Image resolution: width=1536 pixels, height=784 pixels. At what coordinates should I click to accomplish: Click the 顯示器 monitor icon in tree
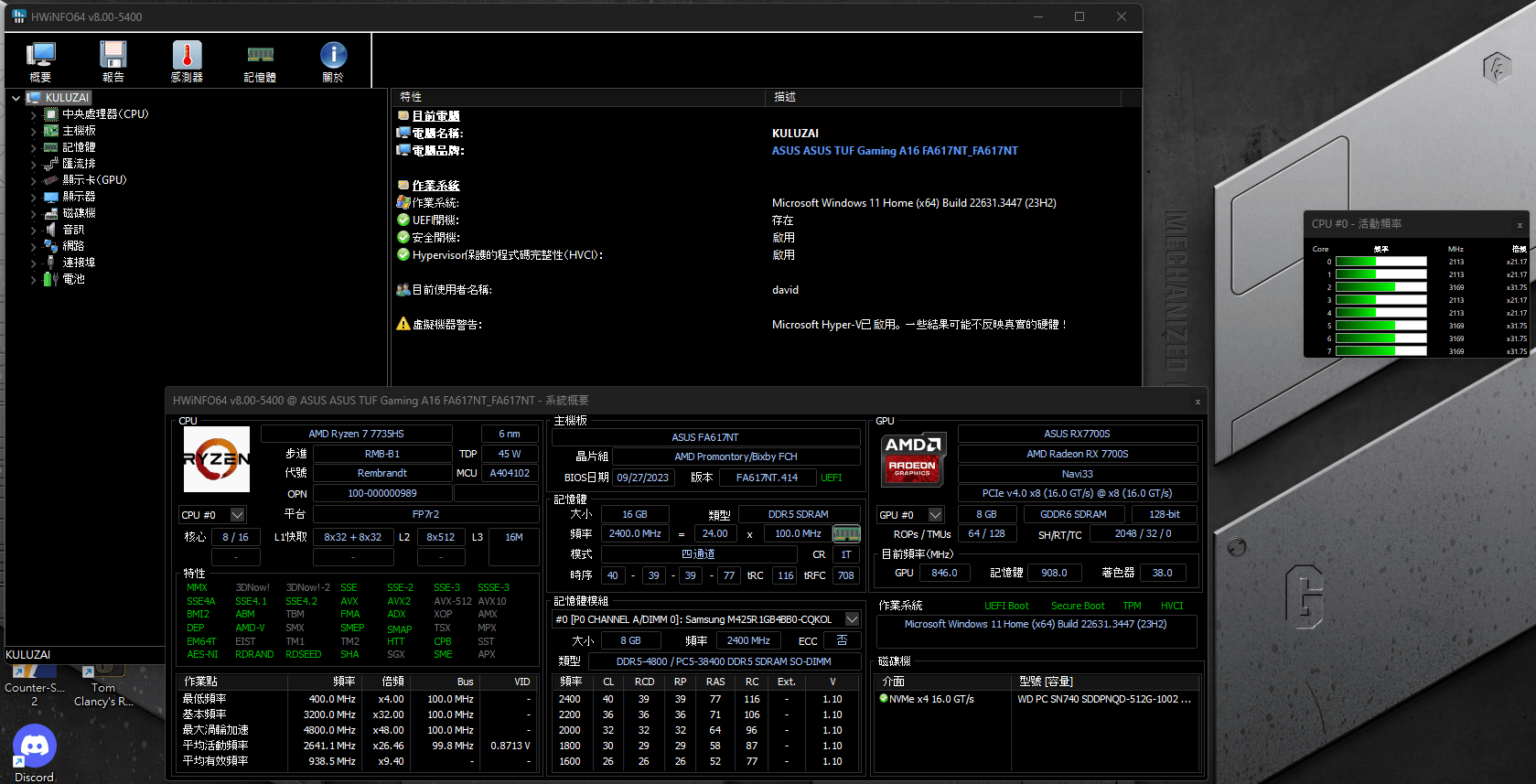(x=51, y=197)
